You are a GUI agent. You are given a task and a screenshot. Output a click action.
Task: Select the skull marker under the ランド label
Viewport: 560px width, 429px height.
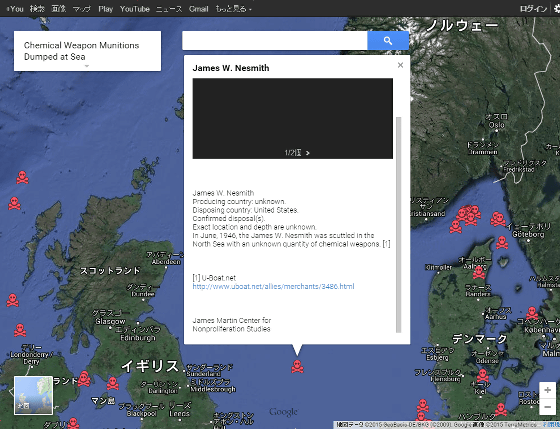click(84, 379)
